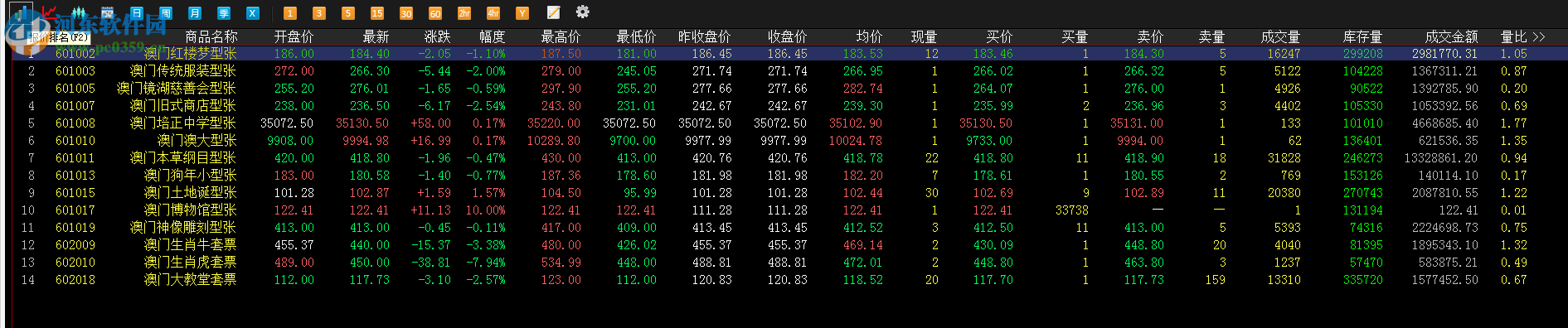Select the 澳门澳大型张 row
The width and height of the screenshot is (1568, 328).
click(x=790, y=141)
